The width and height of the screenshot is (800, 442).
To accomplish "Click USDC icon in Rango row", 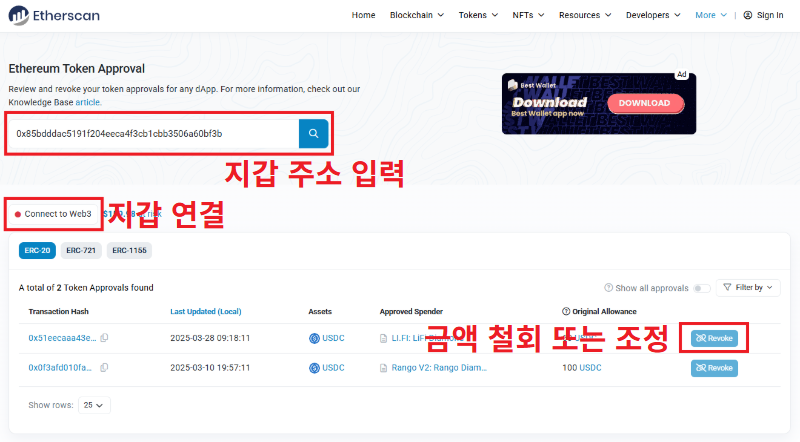I will [314, 368].
